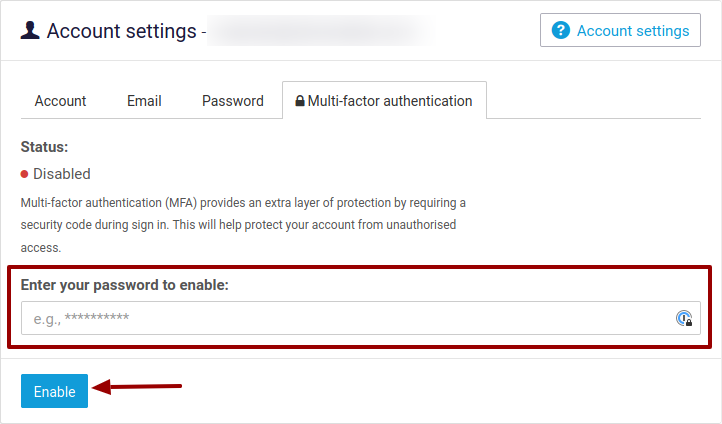Click the user silhouette icon in header
The height and width of the screenshot is (424, 722).
(30, 30)
